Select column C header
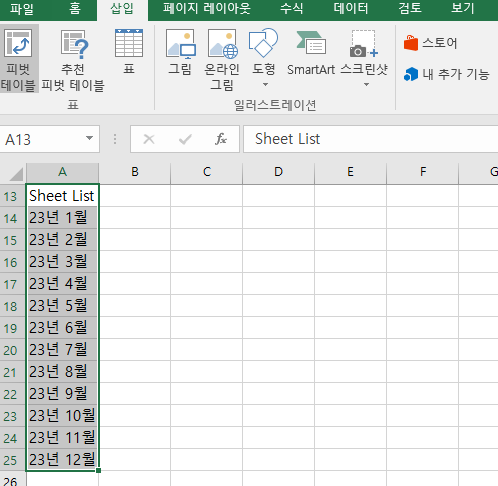498x486 pixels. point(207,173)
